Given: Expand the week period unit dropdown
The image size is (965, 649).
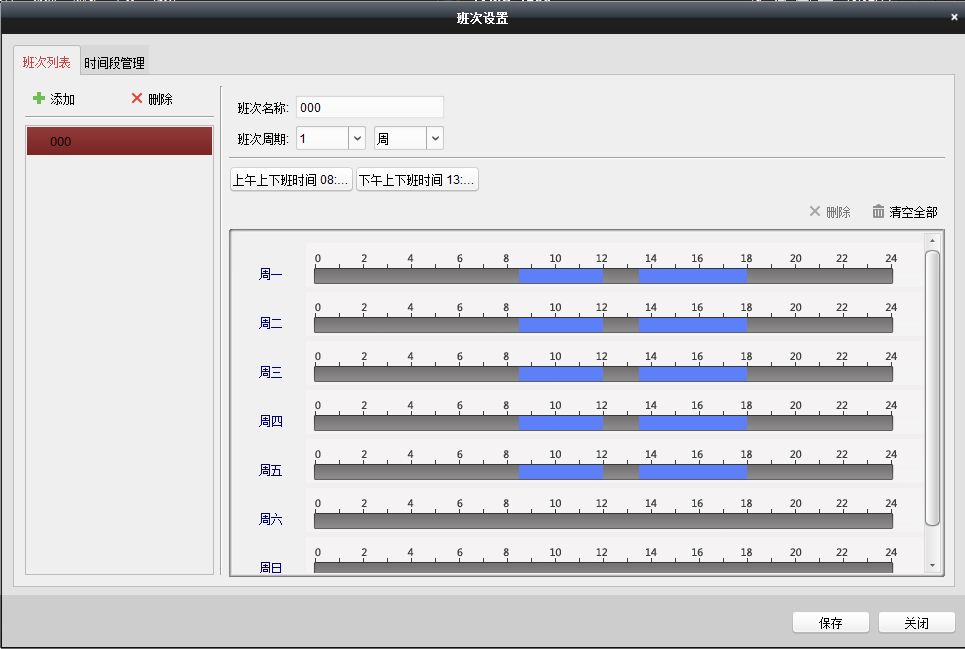Looking at the screenshot, I should click(435, 138).
